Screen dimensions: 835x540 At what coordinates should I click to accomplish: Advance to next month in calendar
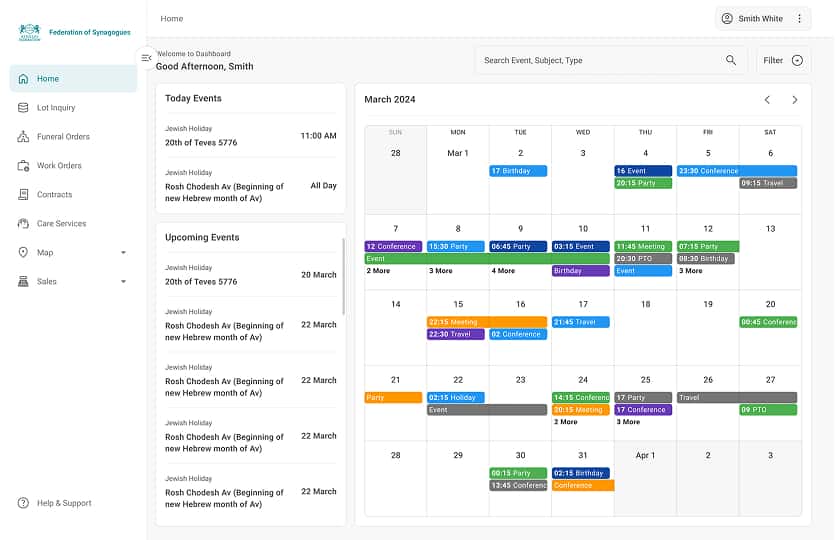tap(795, 100)
